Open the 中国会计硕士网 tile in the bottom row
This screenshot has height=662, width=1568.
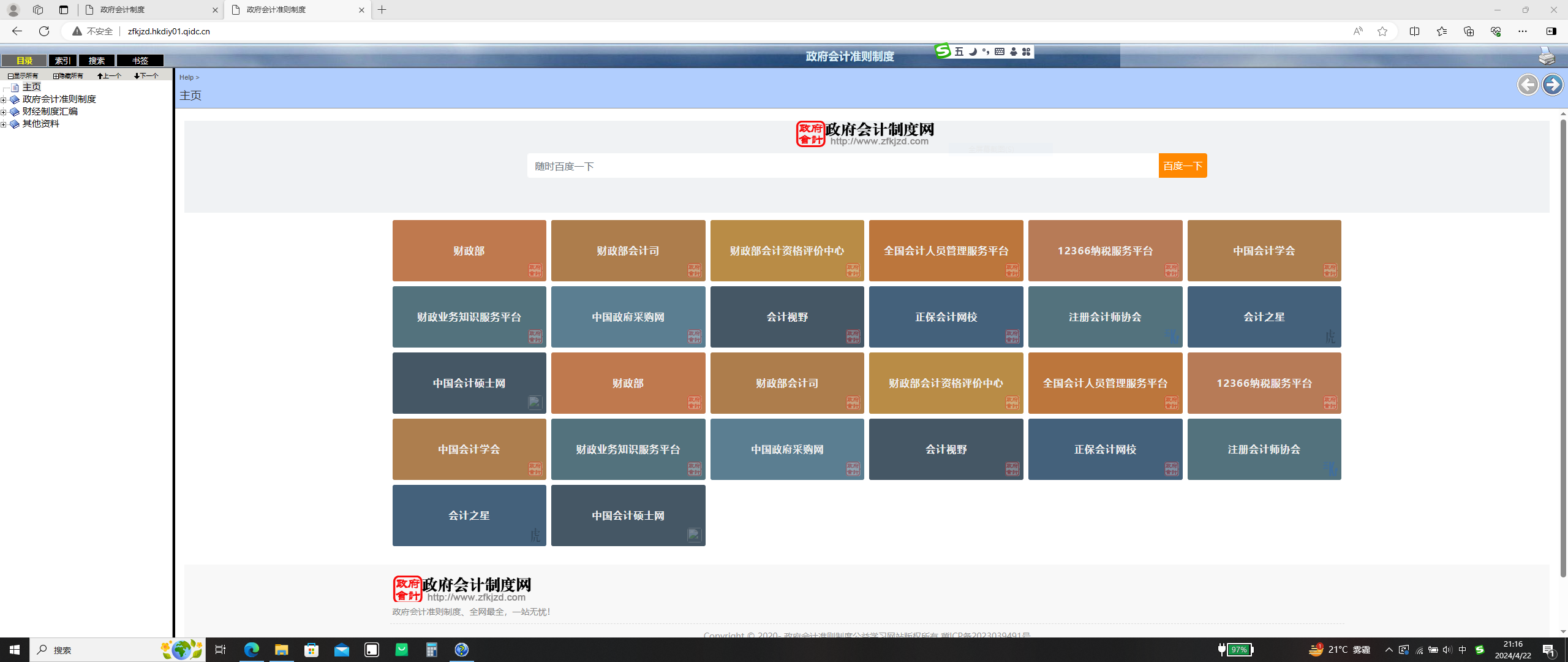(628, 516)
